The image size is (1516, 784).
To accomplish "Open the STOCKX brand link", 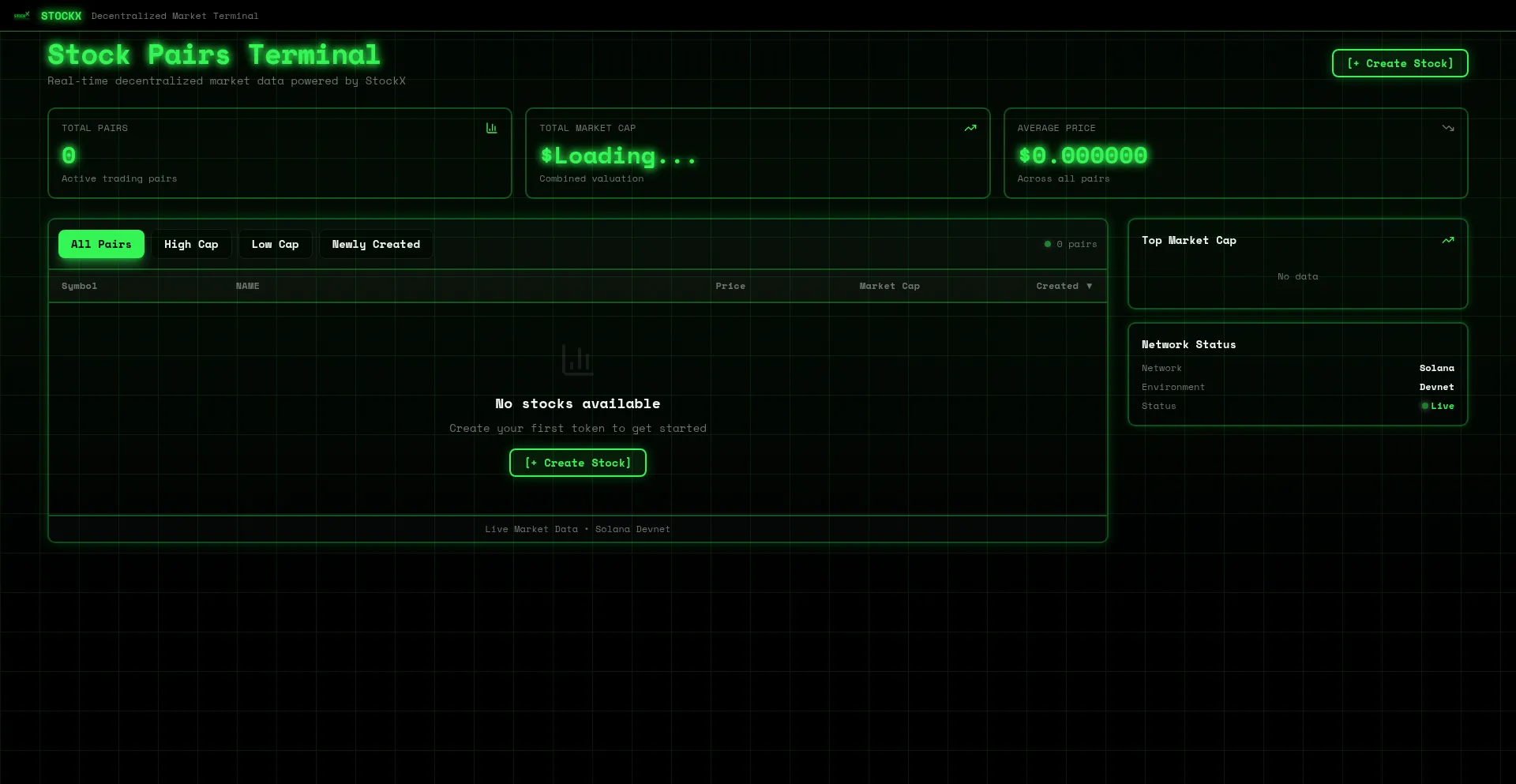I will pos(61,16).
